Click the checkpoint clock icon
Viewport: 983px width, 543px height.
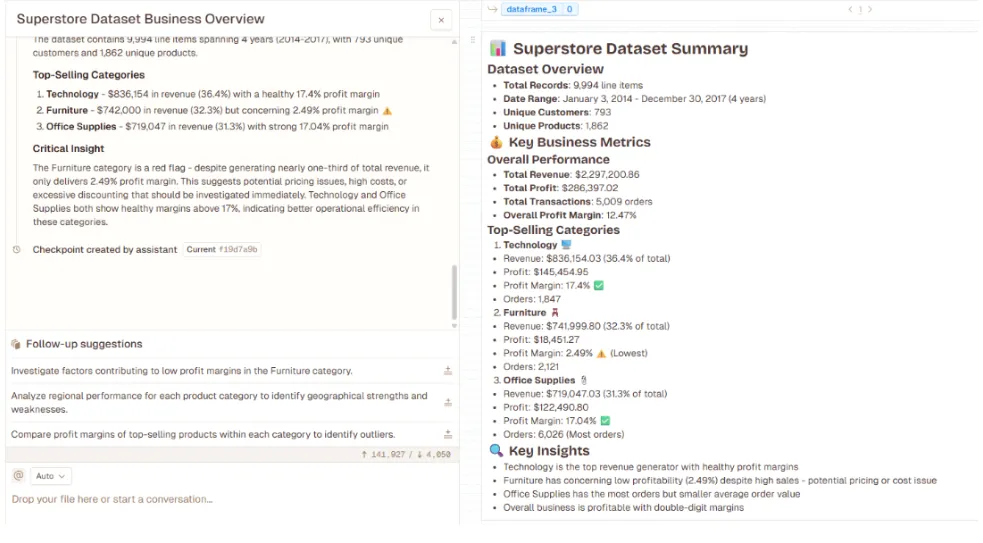pyautogui.click(x=17, y=250)
